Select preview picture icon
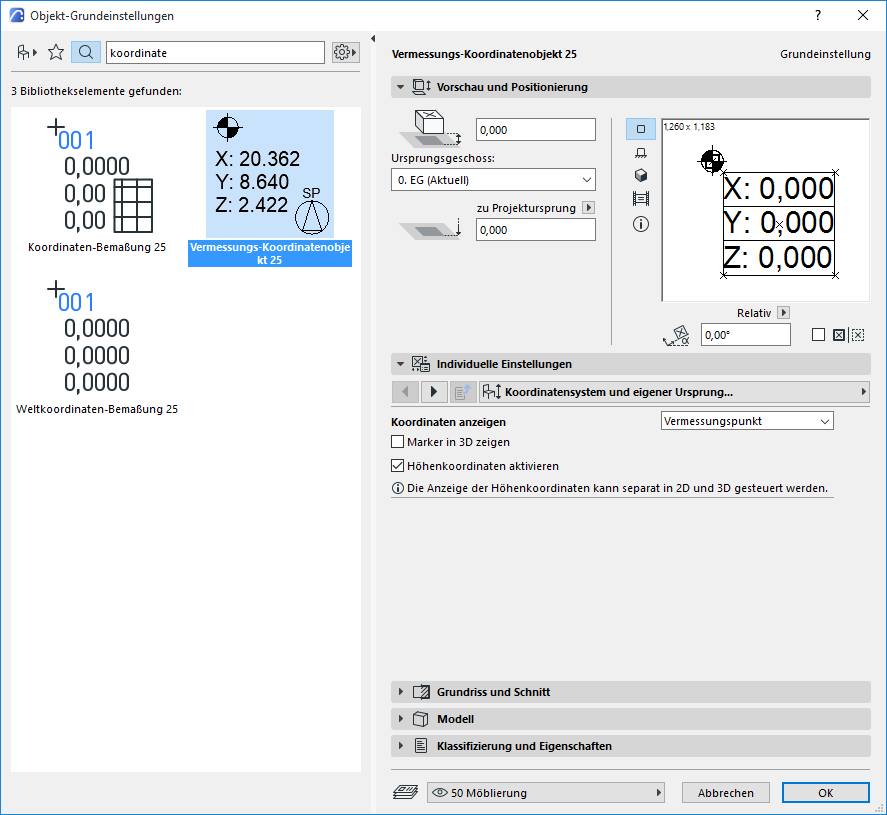 click(x=641, y=199)
